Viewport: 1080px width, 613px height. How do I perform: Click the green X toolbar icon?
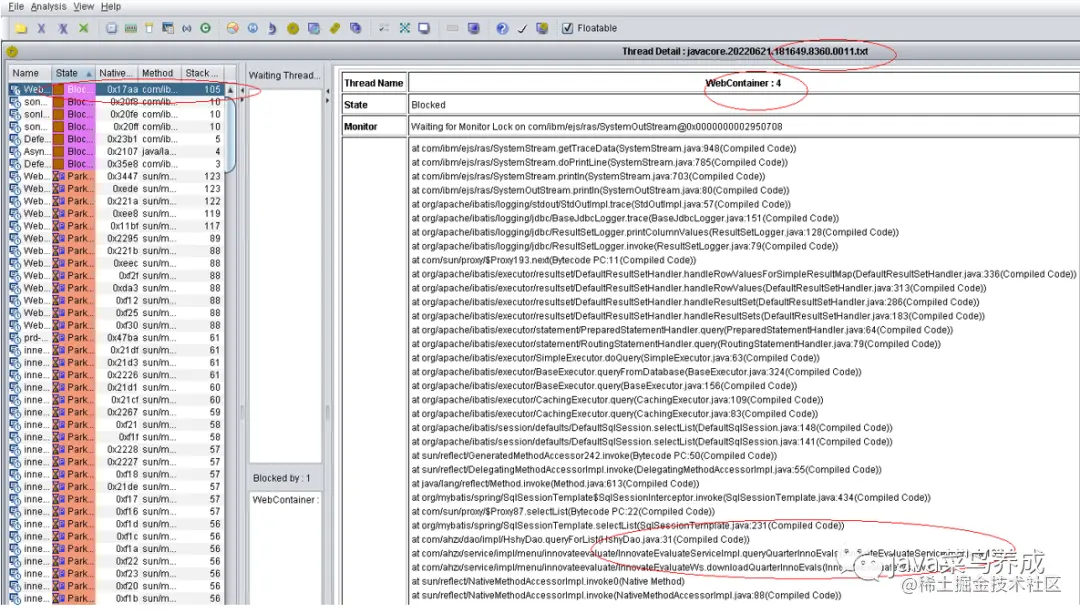click(x=83, y=28)
